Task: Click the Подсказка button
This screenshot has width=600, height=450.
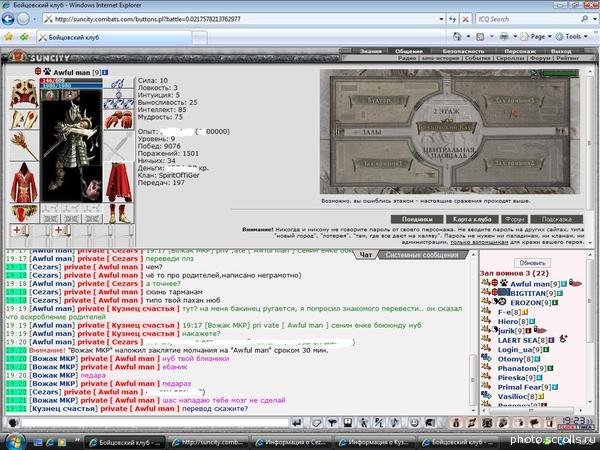Action: tap(557, 219)
